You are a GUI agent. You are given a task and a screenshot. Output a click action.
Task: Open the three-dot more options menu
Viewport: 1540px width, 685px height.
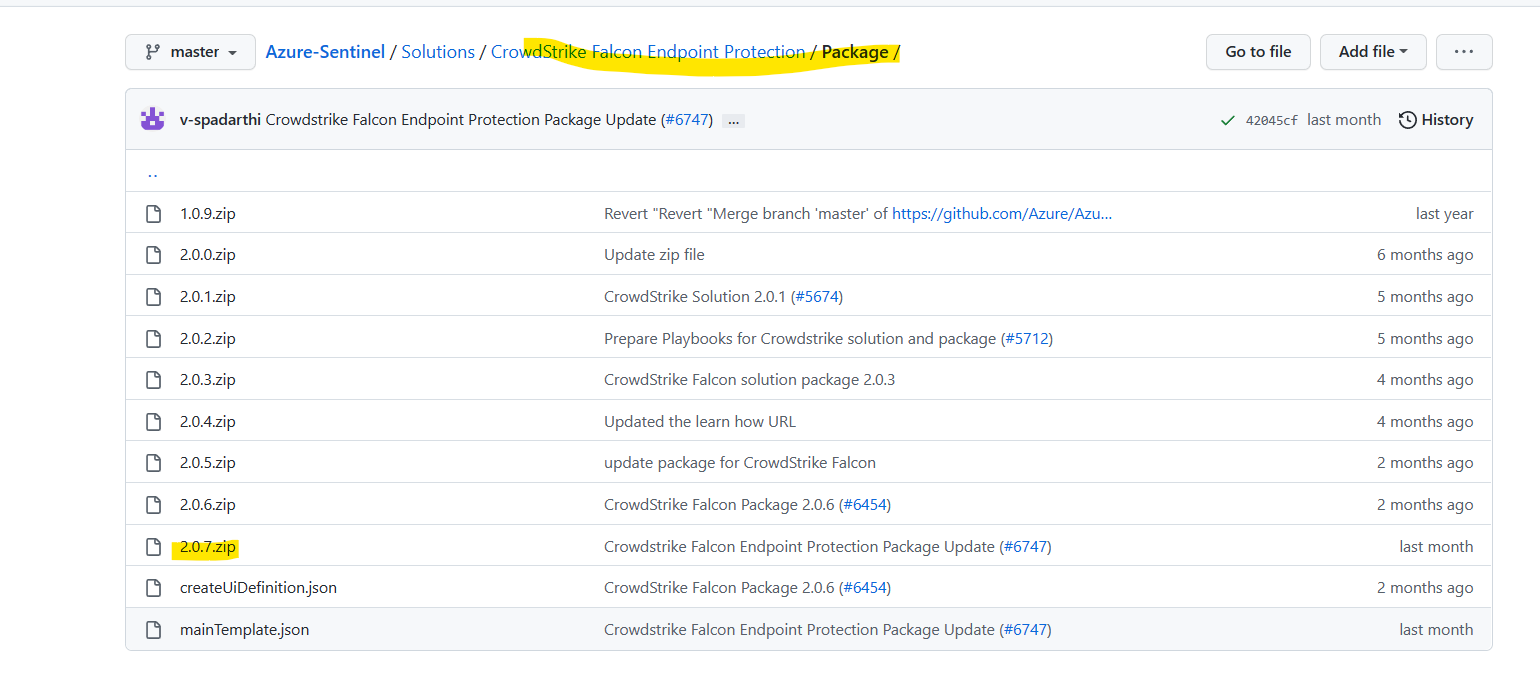1464,52
